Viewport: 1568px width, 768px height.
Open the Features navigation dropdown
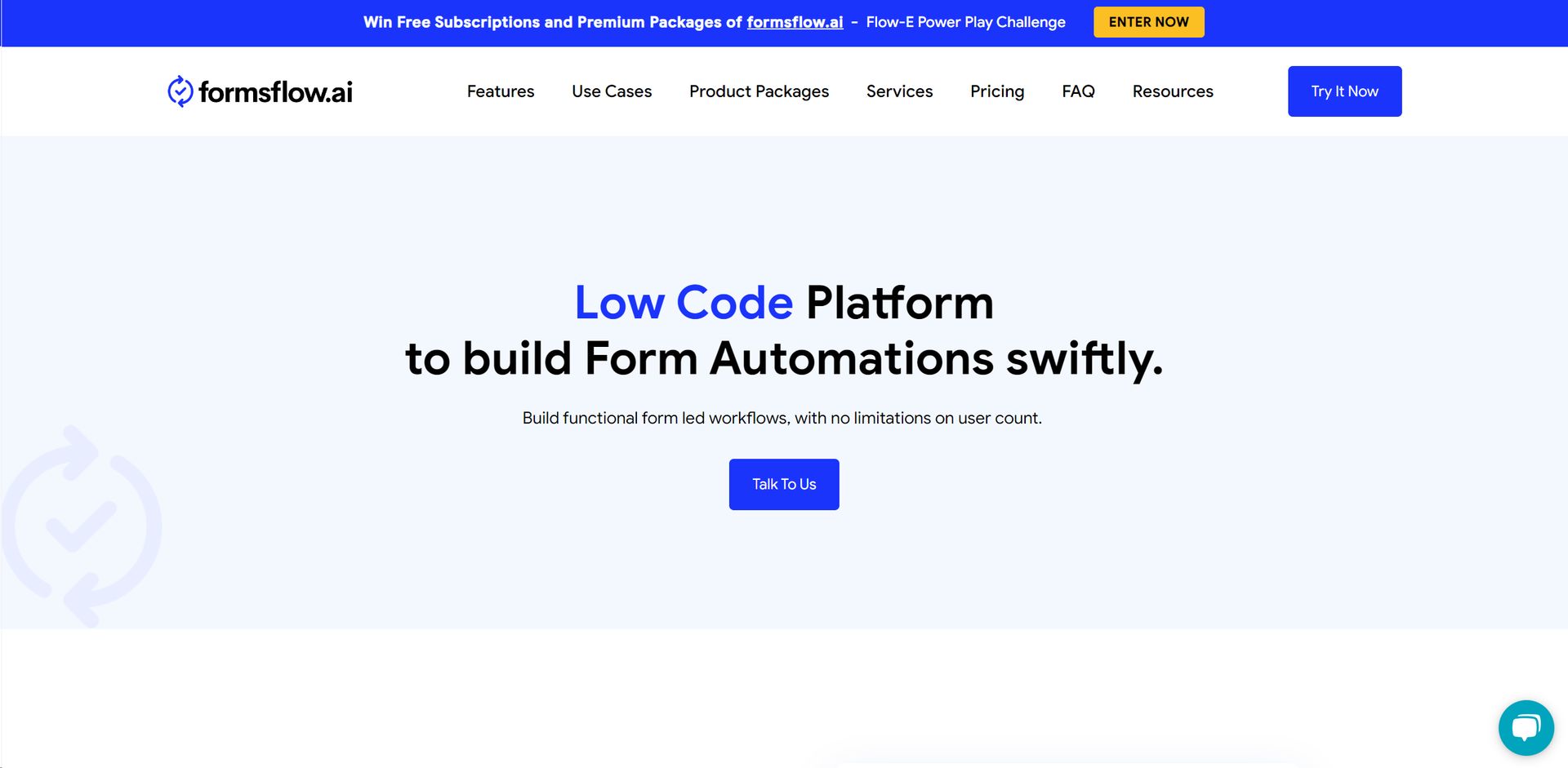tap(500, 91)
